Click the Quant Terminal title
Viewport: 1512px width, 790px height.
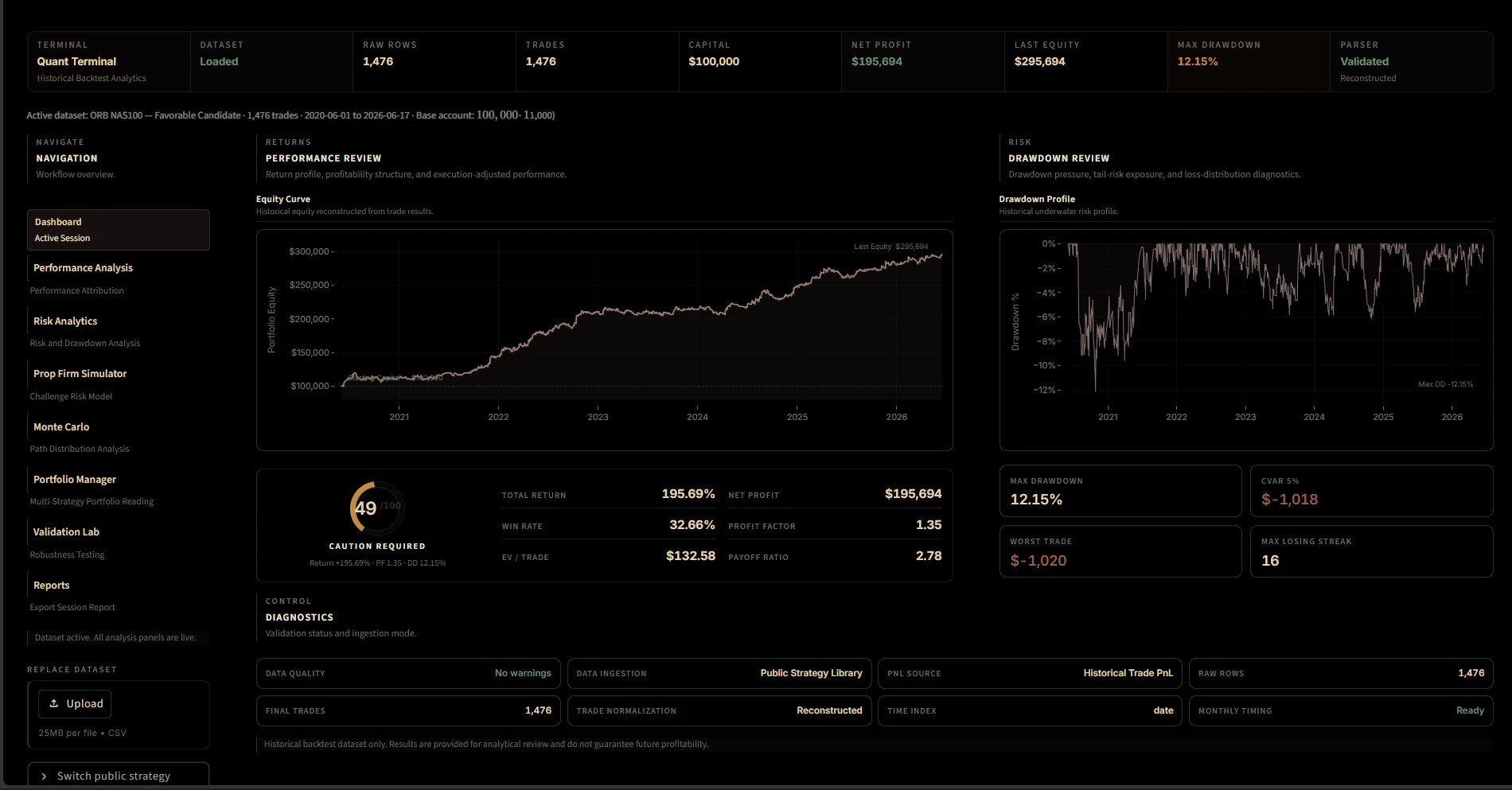[x=76, y=61]
